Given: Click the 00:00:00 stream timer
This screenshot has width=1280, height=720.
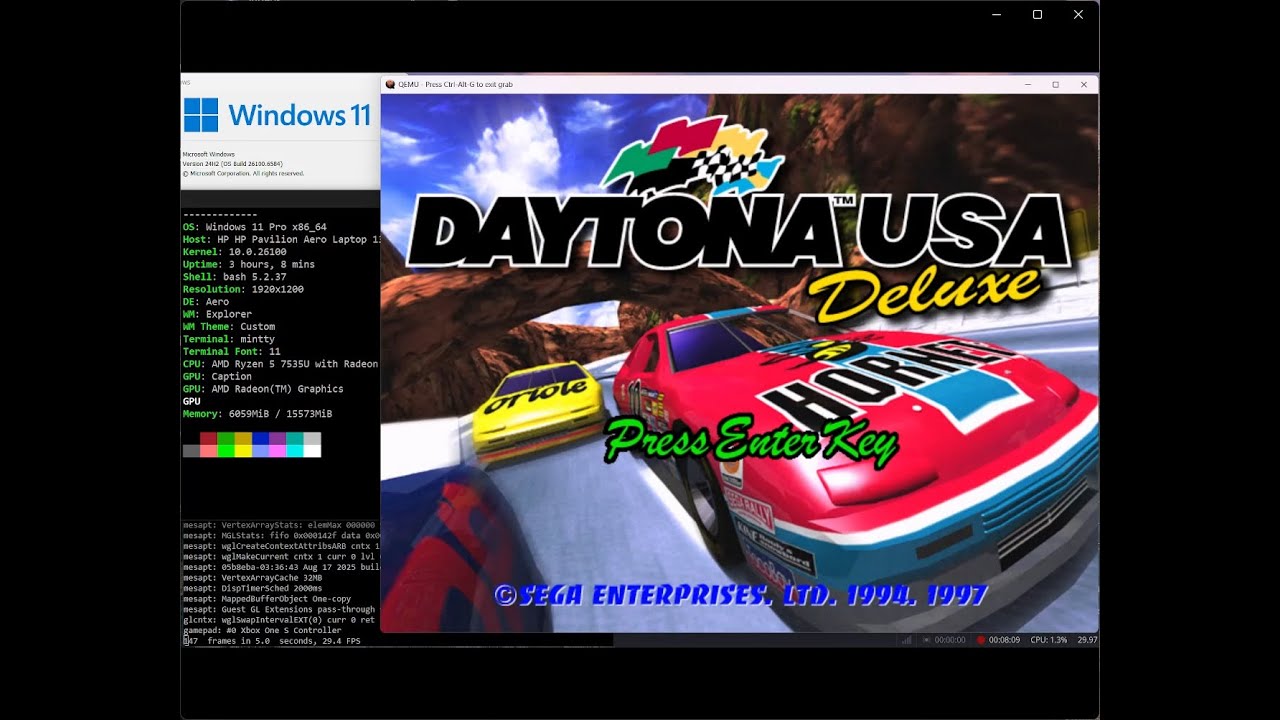Looking at the screenshot, I should tap(950, 640).
